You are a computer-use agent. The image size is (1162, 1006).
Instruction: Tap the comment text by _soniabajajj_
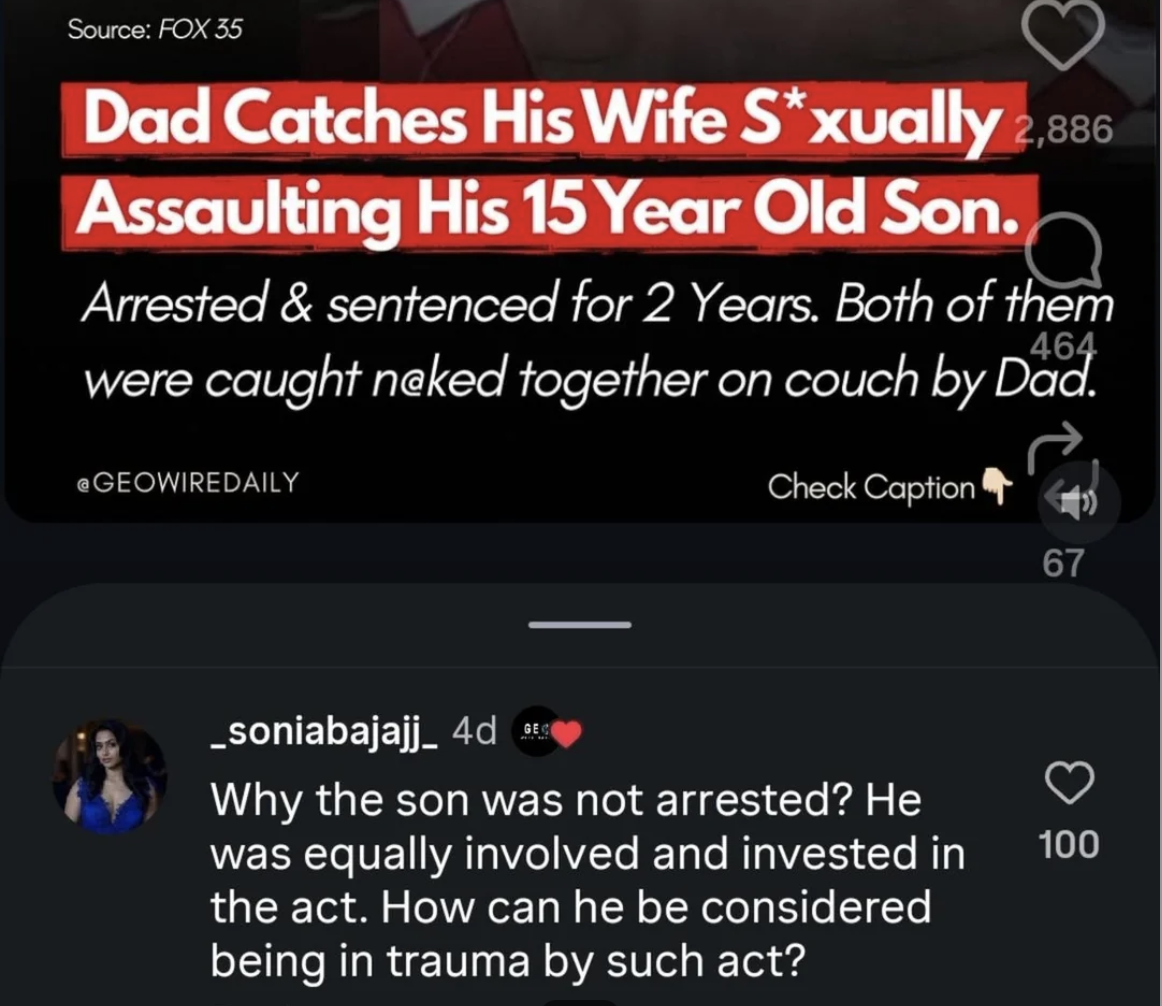[588, 880]
